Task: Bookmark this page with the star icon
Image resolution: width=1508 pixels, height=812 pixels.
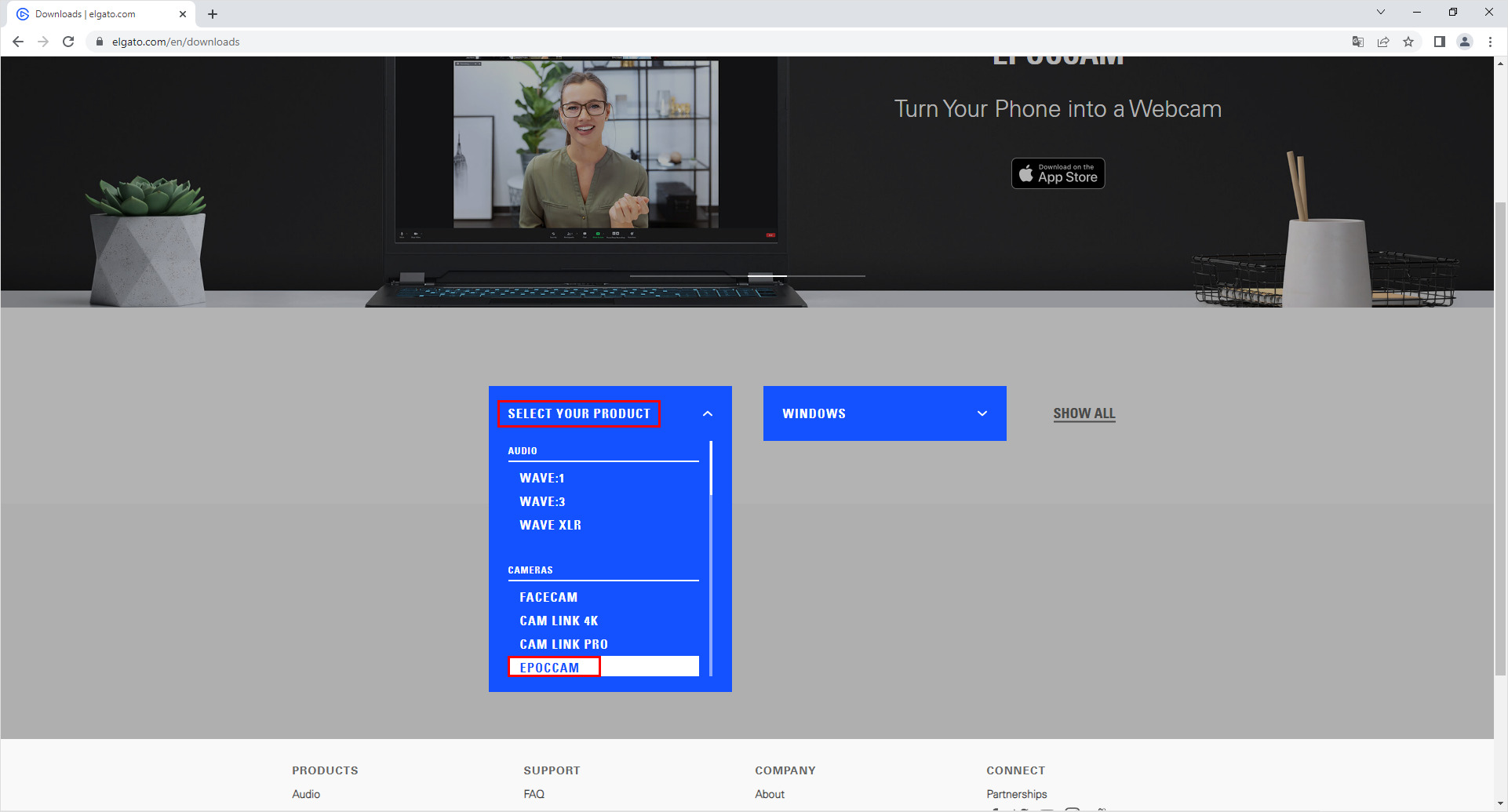Action: click(x=1408, y=42)
